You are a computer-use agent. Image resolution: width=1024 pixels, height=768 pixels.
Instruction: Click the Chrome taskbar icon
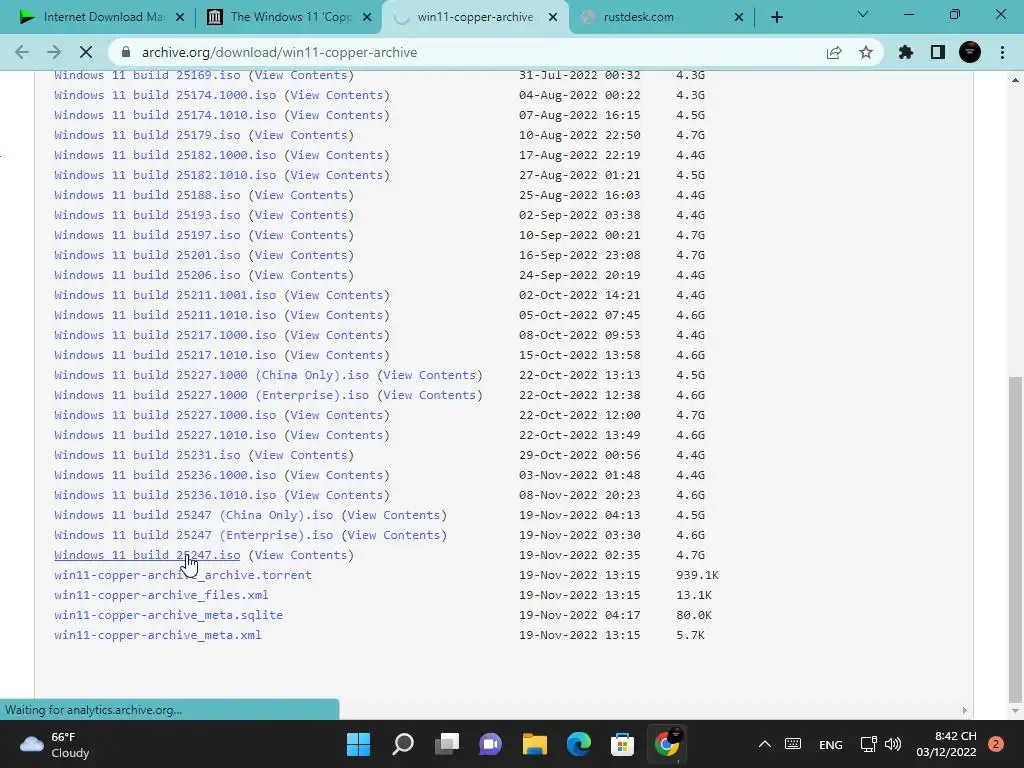tap(667, 744)
